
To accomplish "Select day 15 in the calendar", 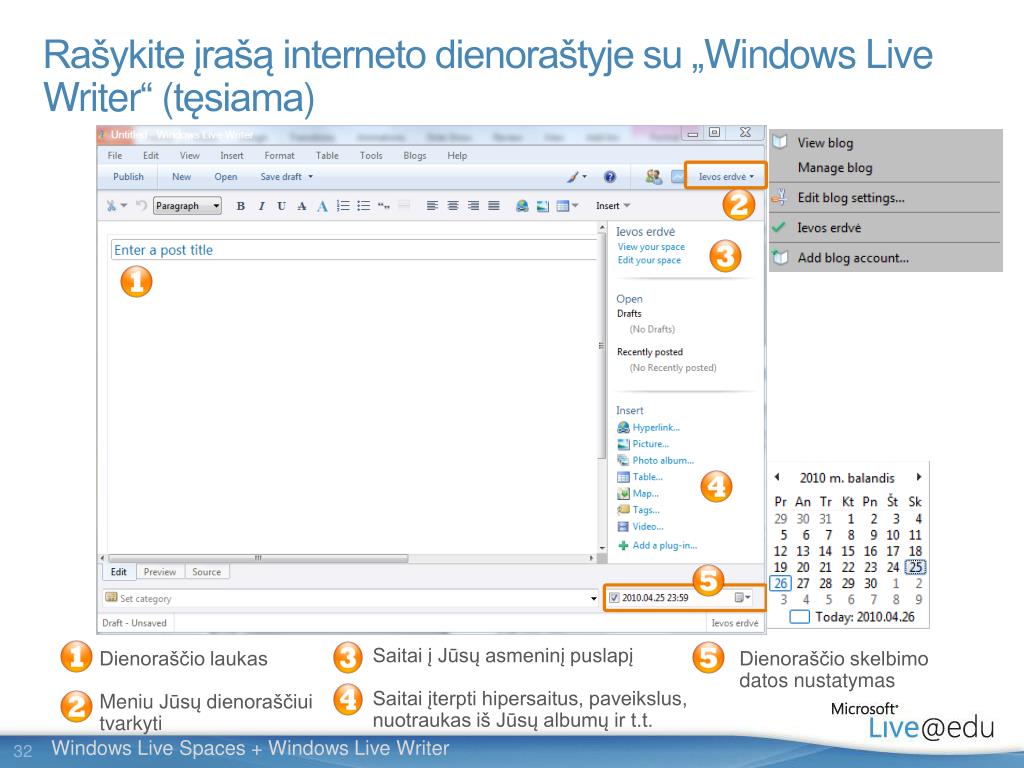I will pyautogui.click(x=848, y=551).
